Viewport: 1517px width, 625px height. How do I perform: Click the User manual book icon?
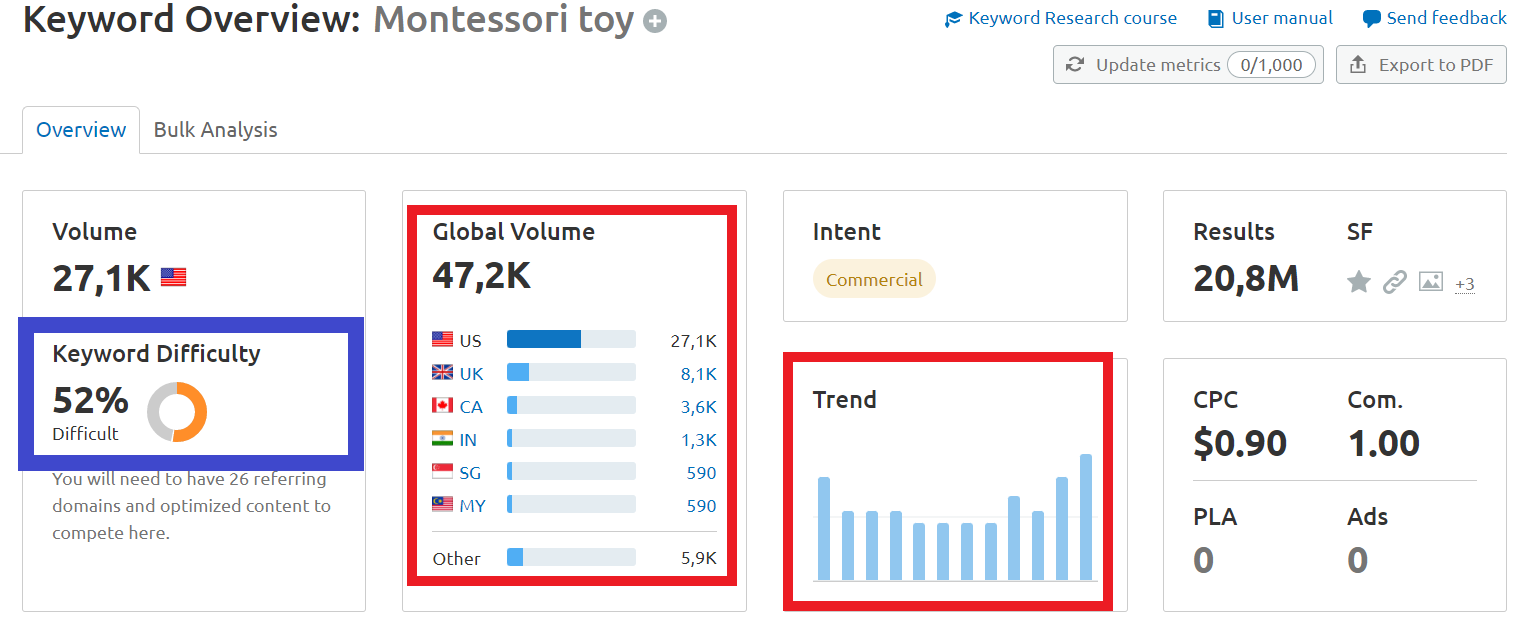click(1215, 19)
